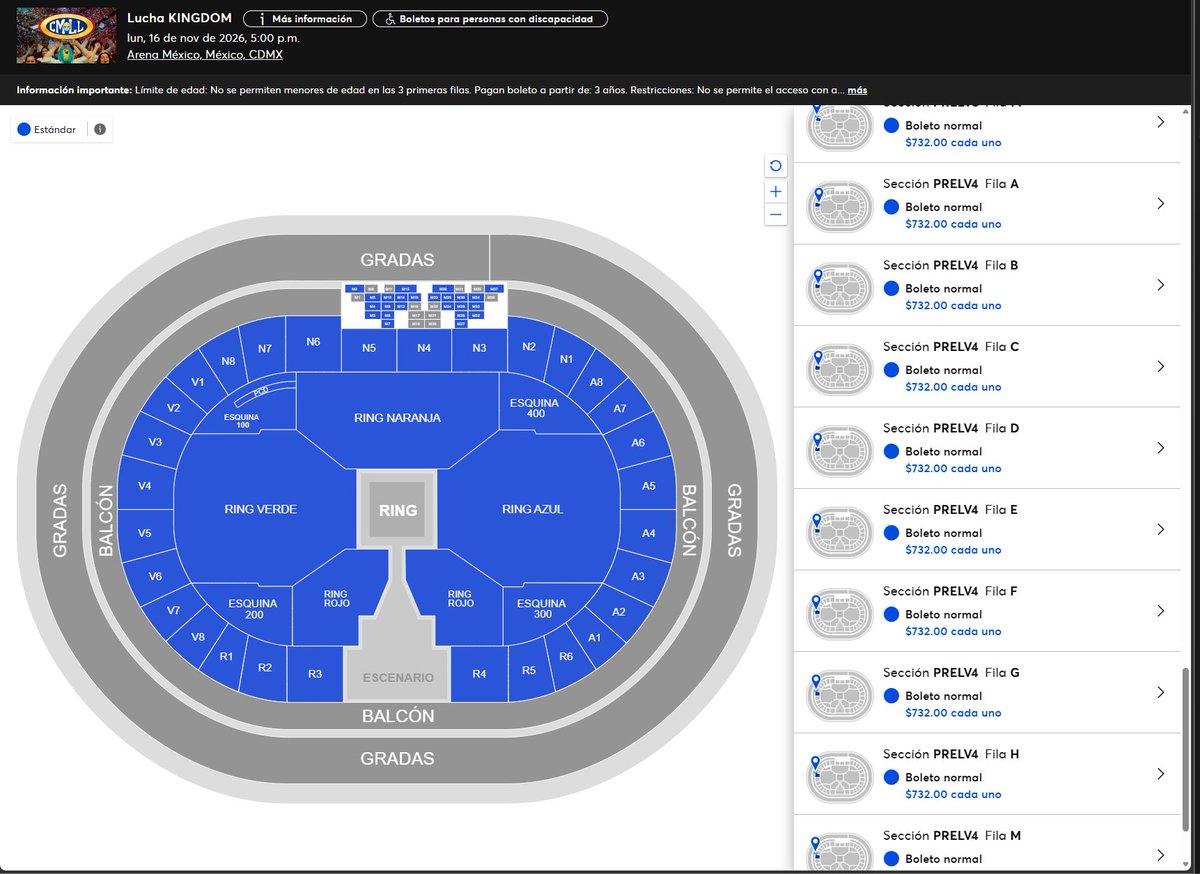Select section R5 on the map
The width and height of the screenshot is (1200, 874).
coord(530,669)
